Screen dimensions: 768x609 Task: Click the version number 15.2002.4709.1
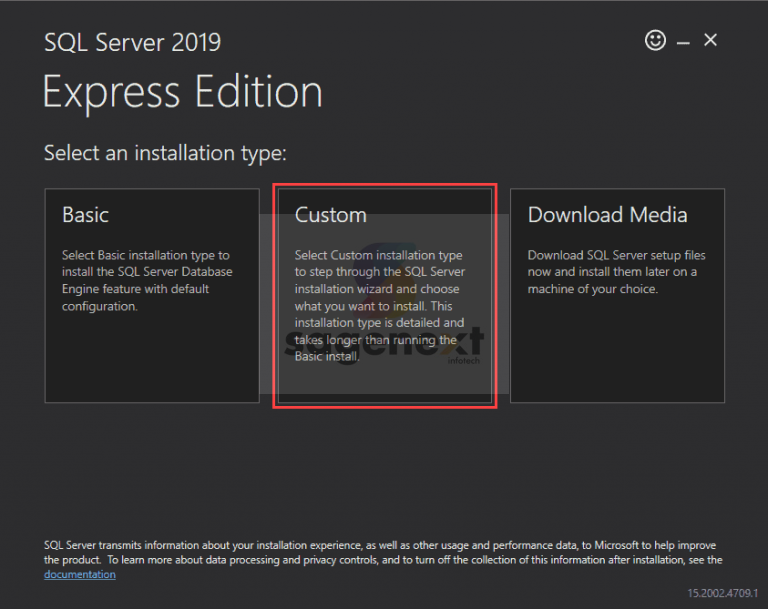point(722,593)
